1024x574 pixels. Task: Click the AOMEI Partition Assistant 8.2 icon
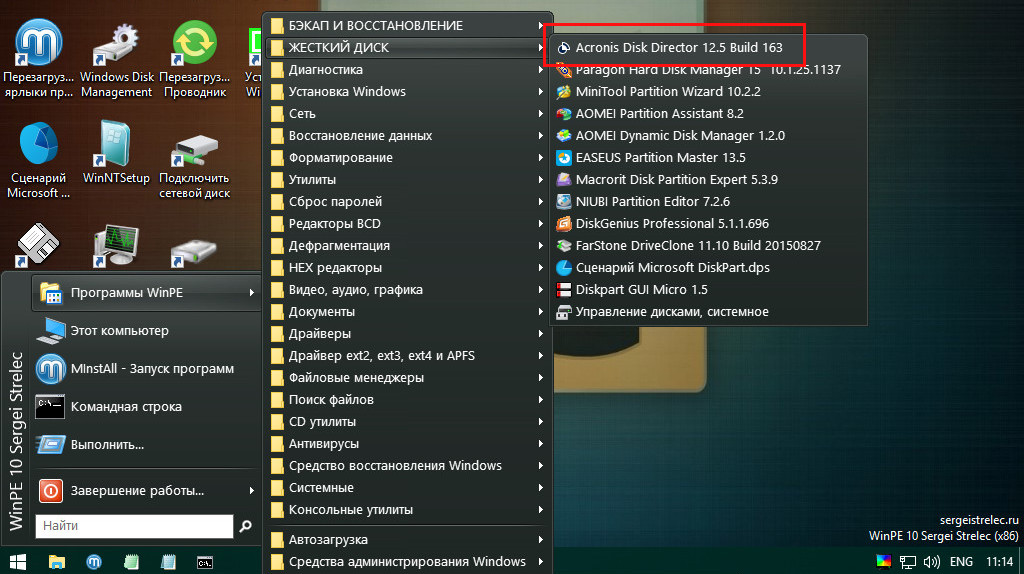(564, 114)
